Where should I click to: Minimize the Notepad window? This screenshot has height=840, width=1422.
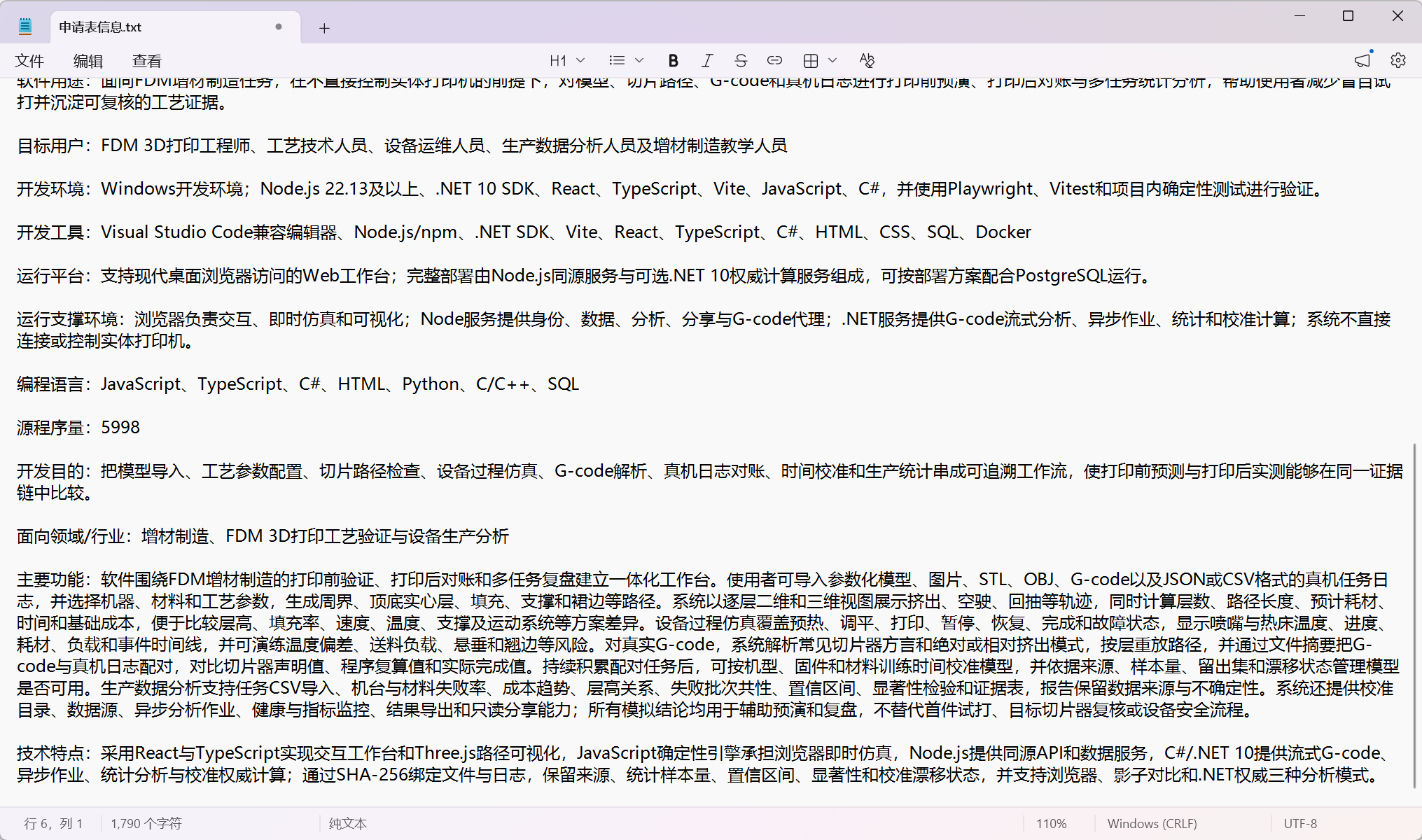point(1300,16)
